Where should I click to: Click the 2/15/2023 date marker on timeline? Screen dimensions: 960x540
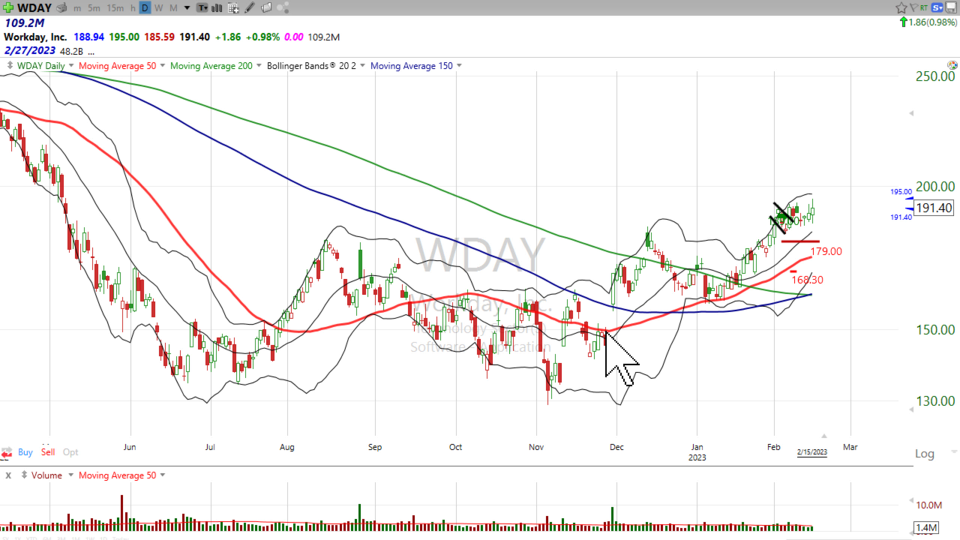point(812,452)
